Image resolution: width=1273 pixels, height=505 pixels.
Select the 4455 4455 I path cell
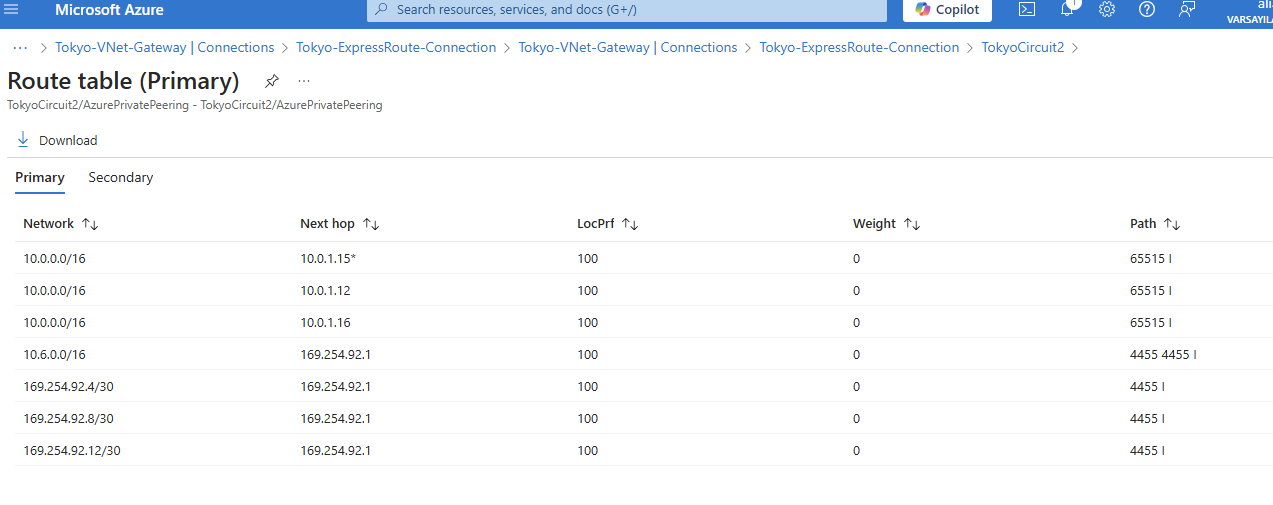[x=1163, y=355]
